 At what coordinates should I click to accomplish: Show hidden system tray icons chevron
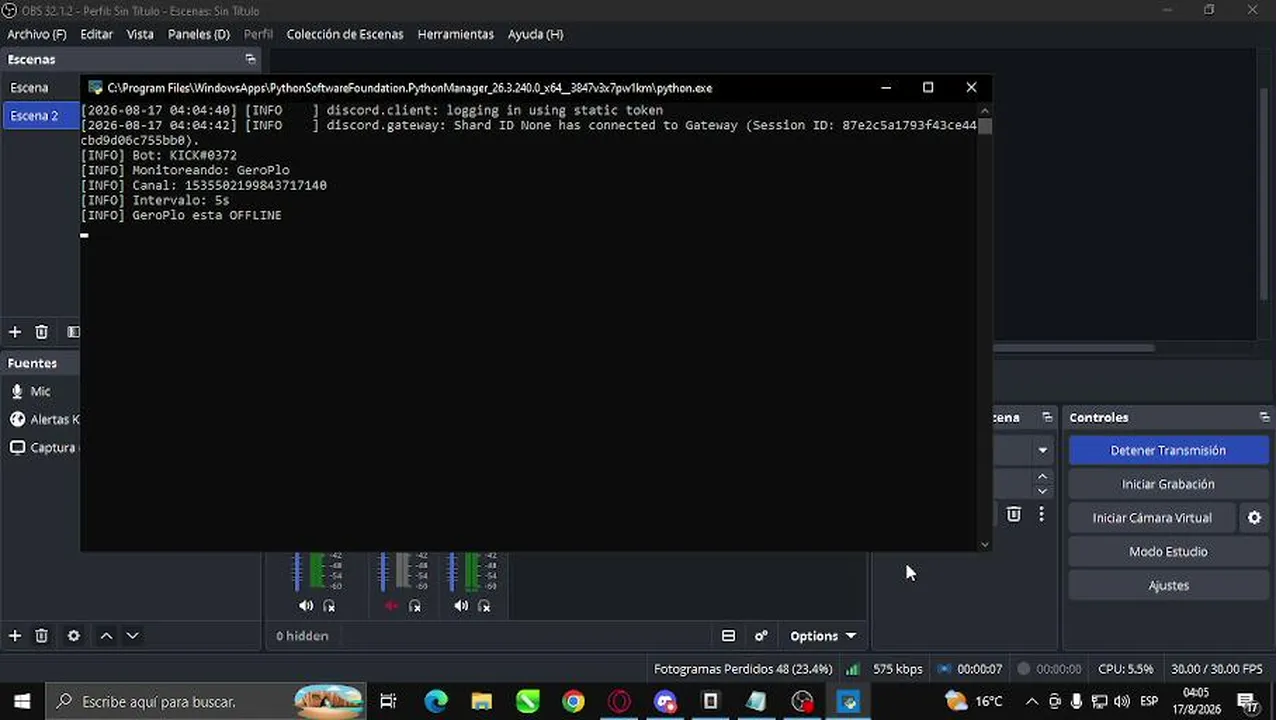pyautogui.click(x=1031, y=702)
